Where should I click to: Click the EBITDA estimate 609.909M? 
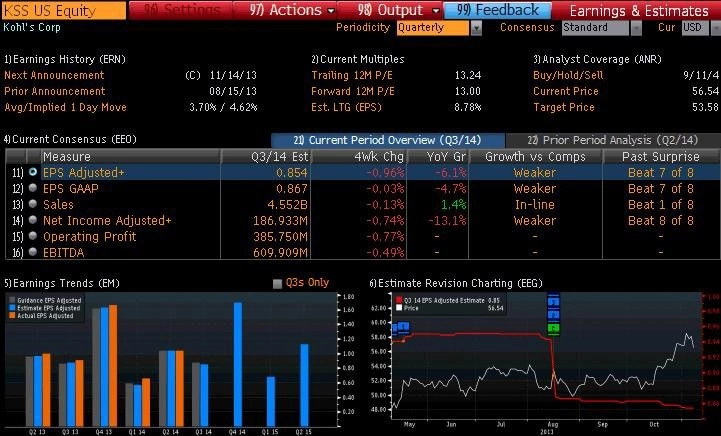(280, 252)
